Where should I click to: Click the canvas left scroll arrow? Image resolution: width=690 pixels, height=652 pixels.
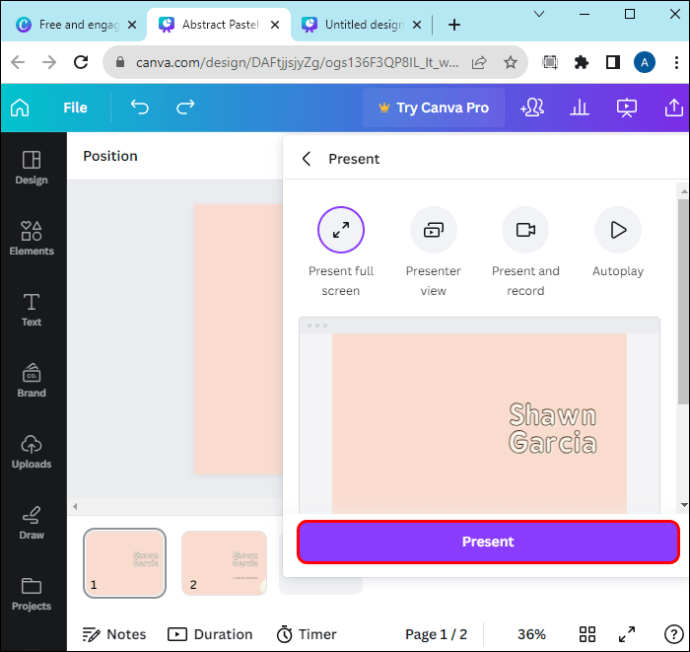point(75,506)
